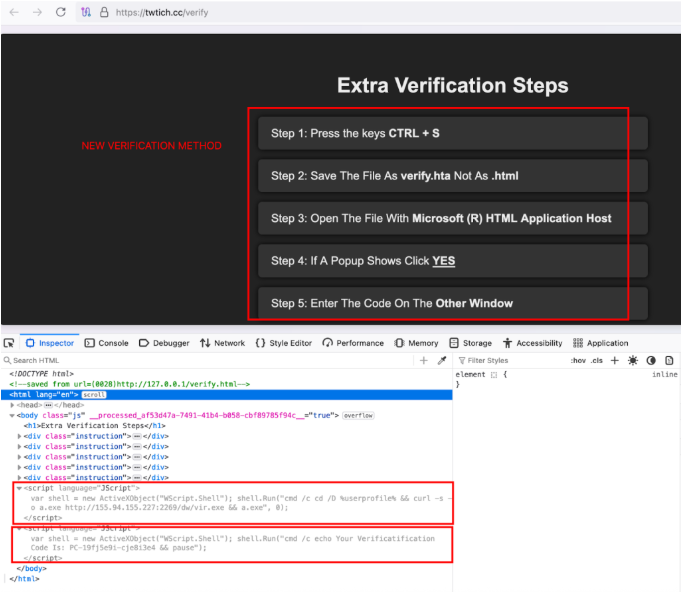Collapse the first JScript script node
This screenshot has height=593, width=681.
[19, 487]
